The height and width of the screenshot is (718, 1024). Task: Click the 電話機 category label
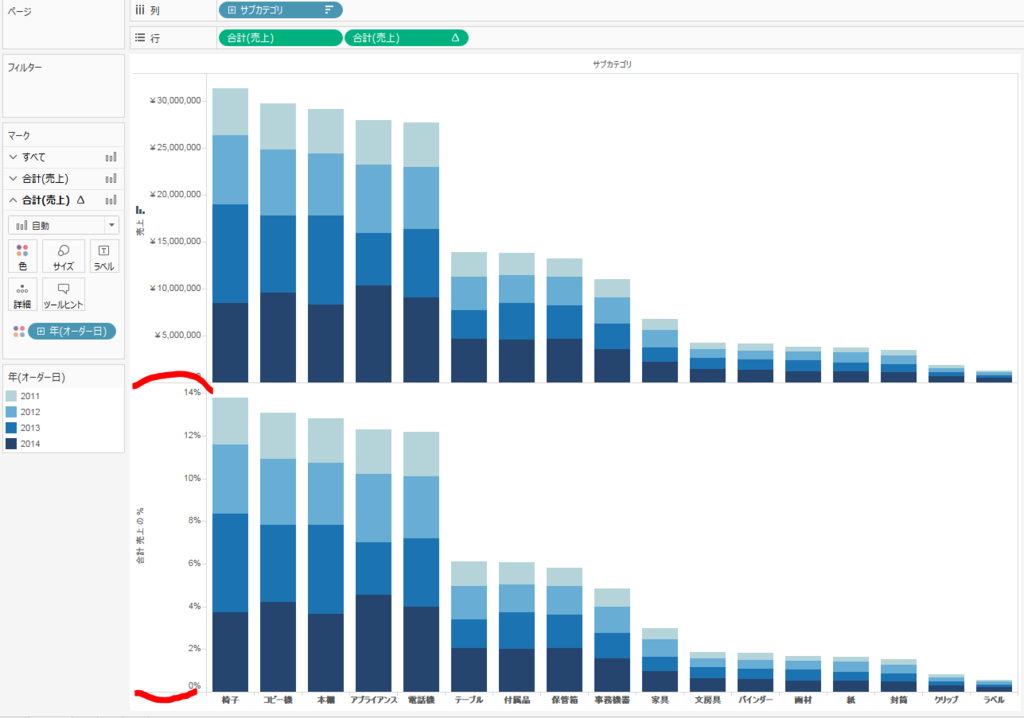[x=421, y=700]
